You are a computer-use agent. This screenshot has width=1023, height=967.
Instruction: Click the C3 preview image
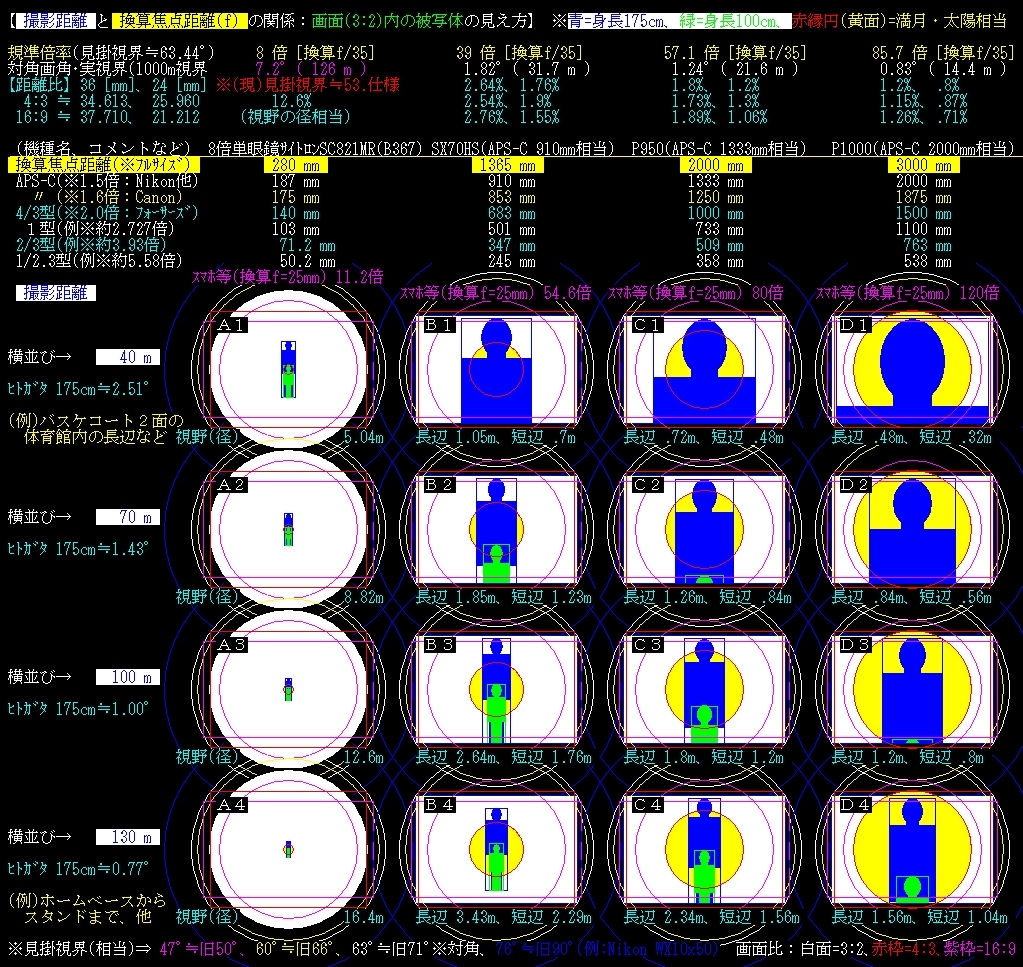(x=705, y=688)
